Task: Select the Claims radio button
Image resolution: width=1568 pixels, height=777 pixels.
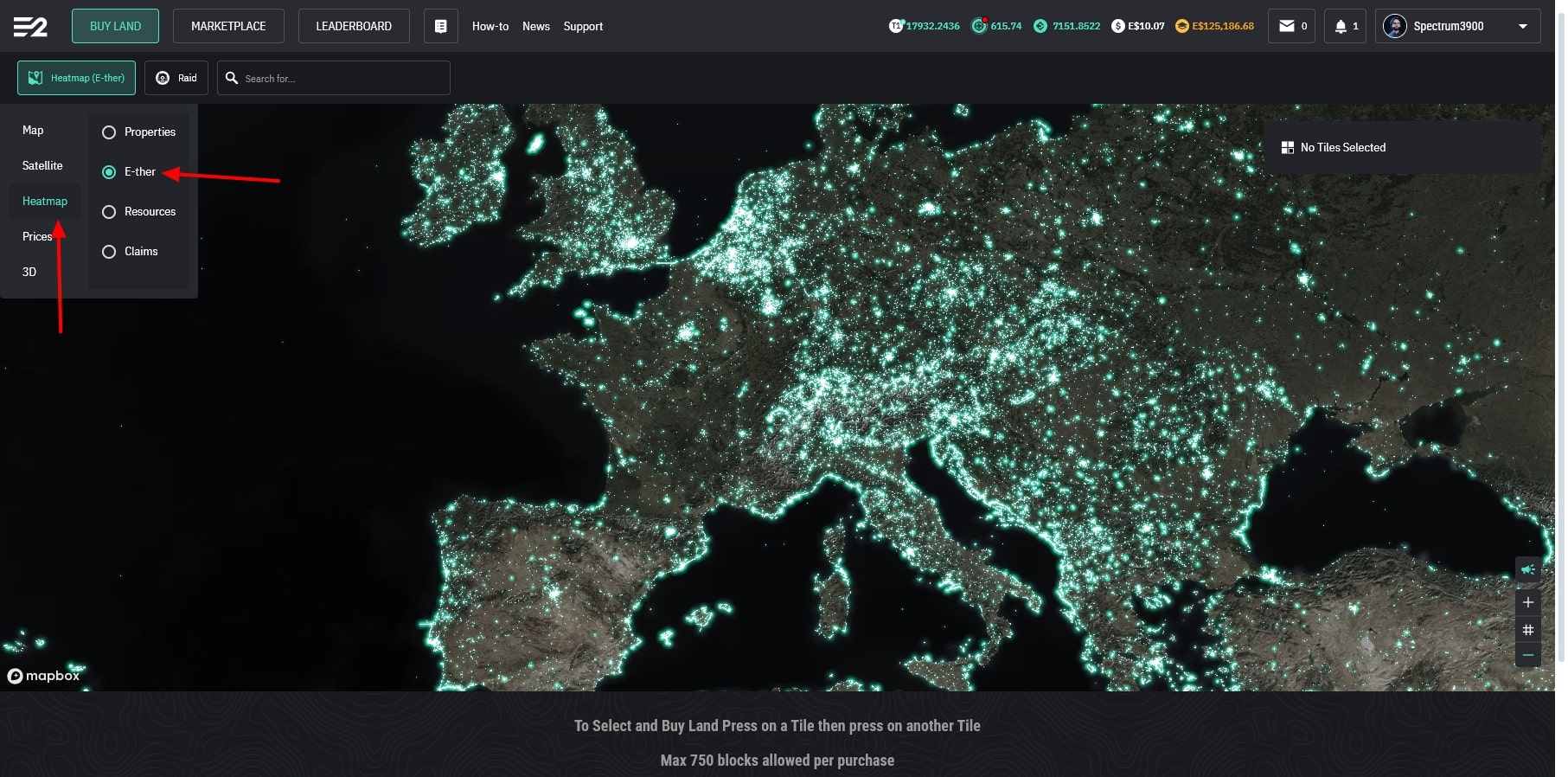Action: pyautogui.click(x=109, y=252)
